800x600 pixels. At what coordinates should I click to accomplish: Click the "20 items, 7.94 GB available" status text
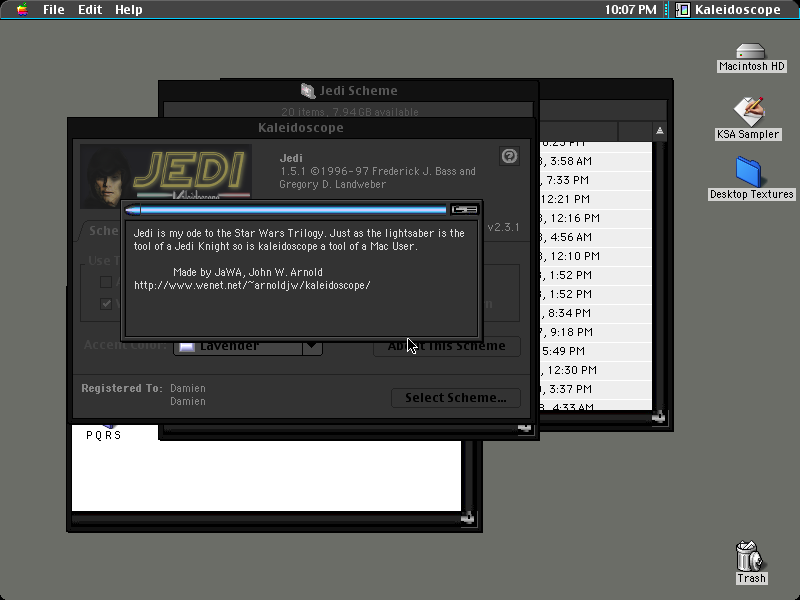349,112
